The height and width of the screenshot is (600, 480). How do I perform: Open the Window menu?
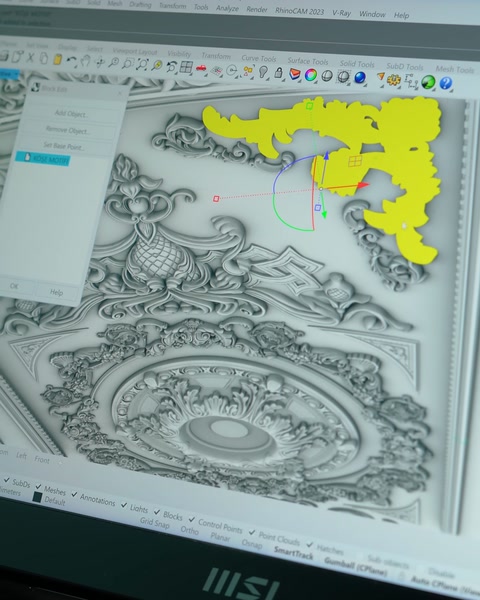point(372,15)
